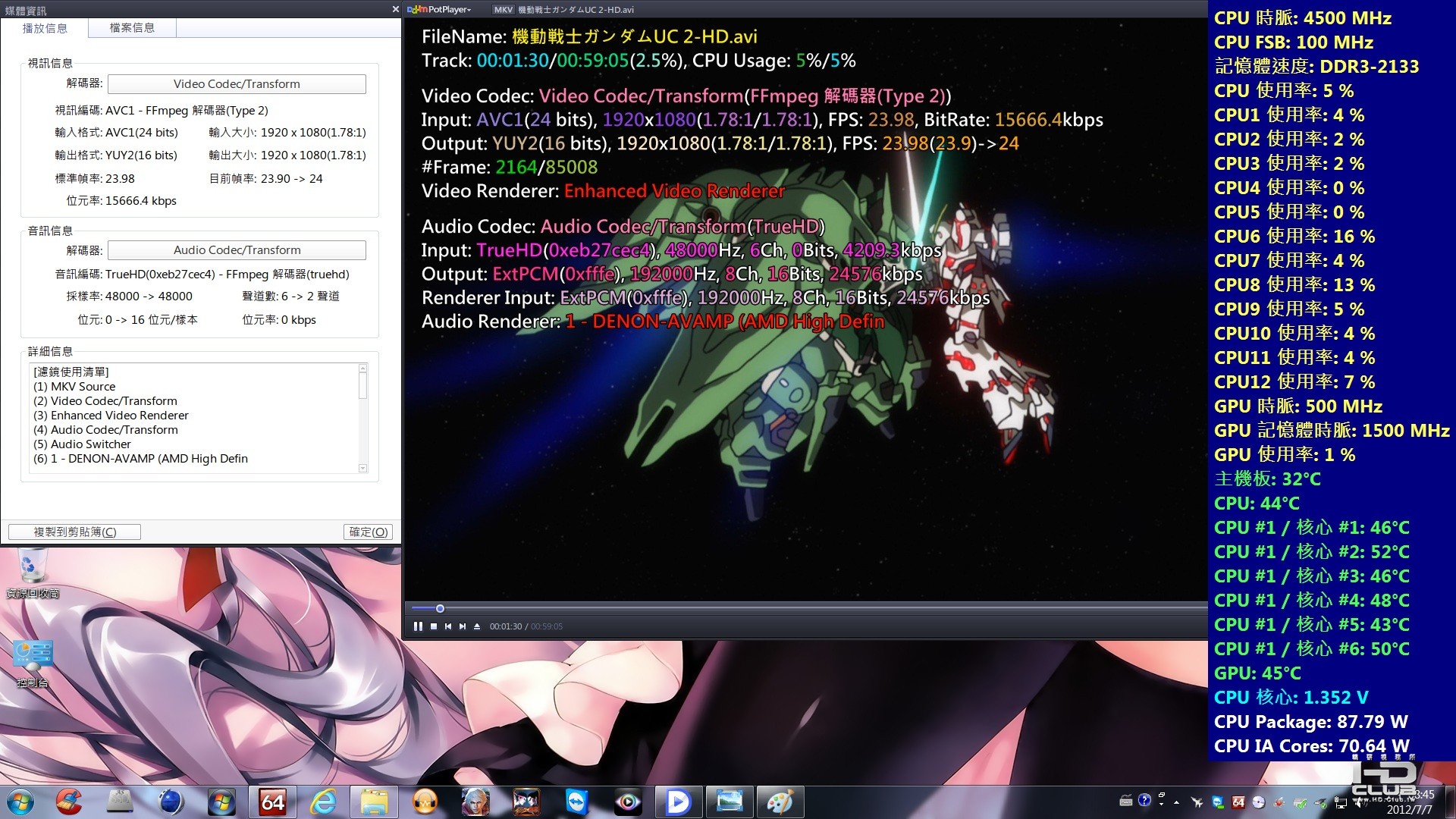Select '(6) 1 - DENON-AVAMP' filter row

(140, 459)
